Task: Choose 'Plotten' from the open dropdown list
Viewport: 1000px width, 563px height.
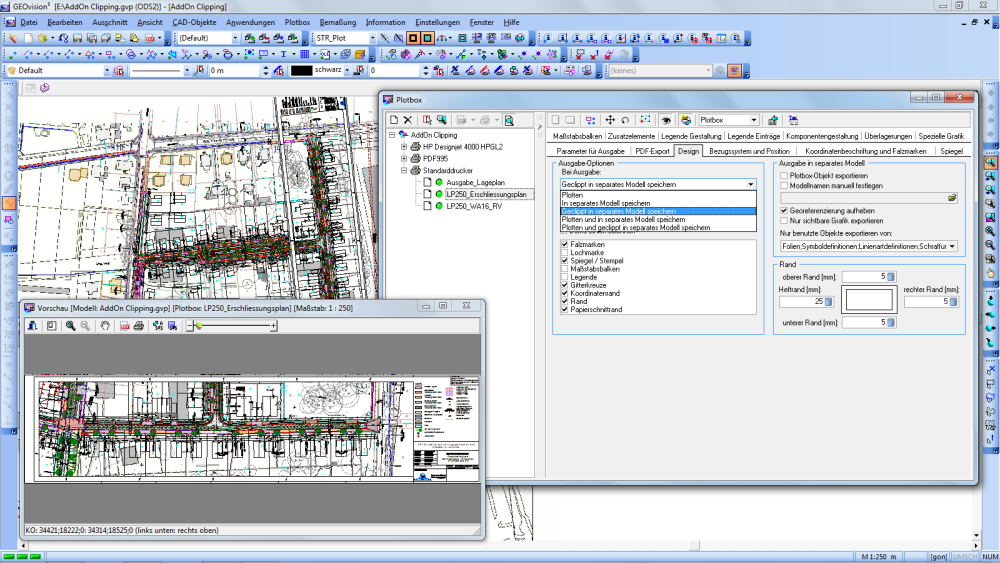Action: 572,195
